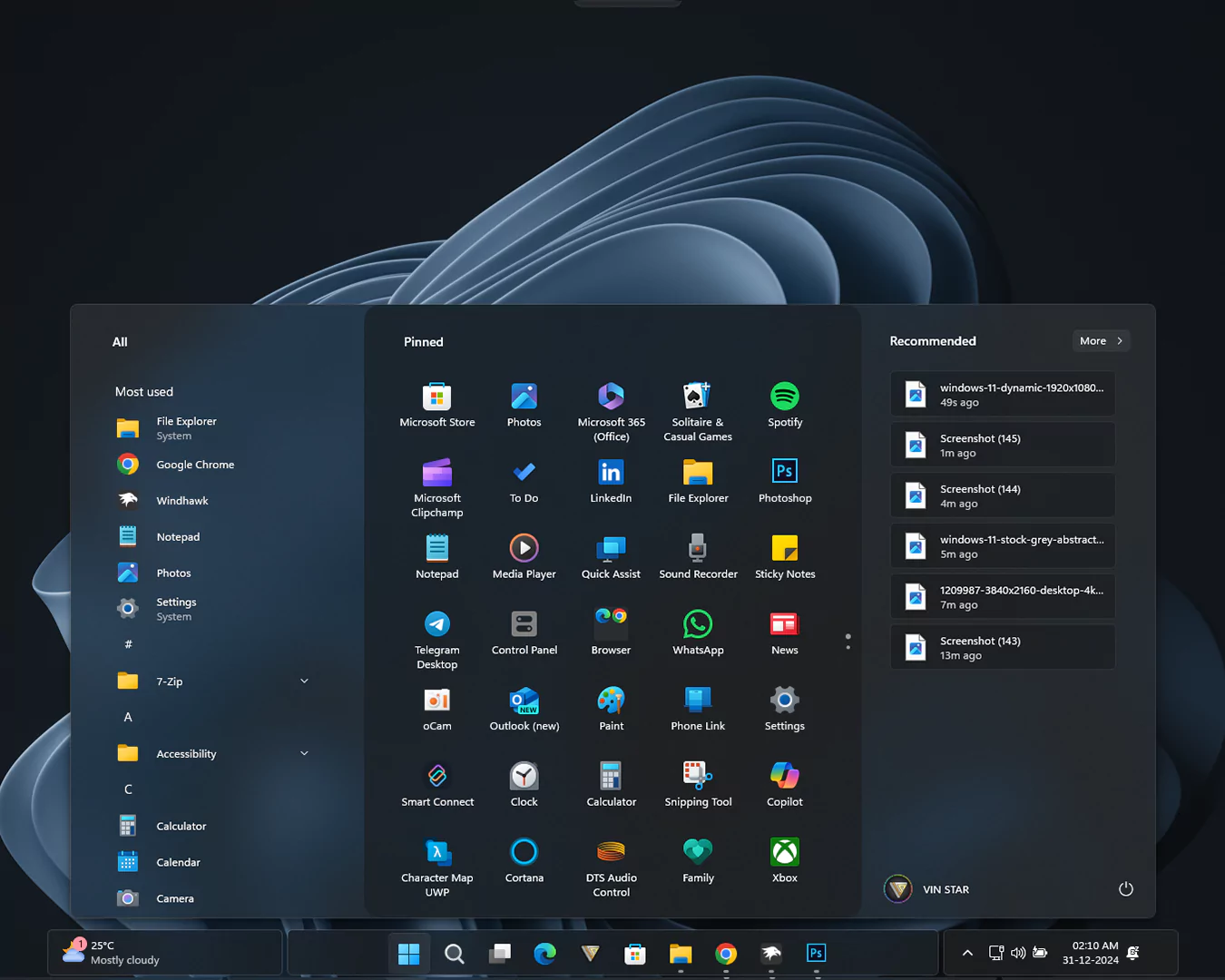The image size is (1225, 980).
Task: Open Snipping Tool
Action: point(698,786)
